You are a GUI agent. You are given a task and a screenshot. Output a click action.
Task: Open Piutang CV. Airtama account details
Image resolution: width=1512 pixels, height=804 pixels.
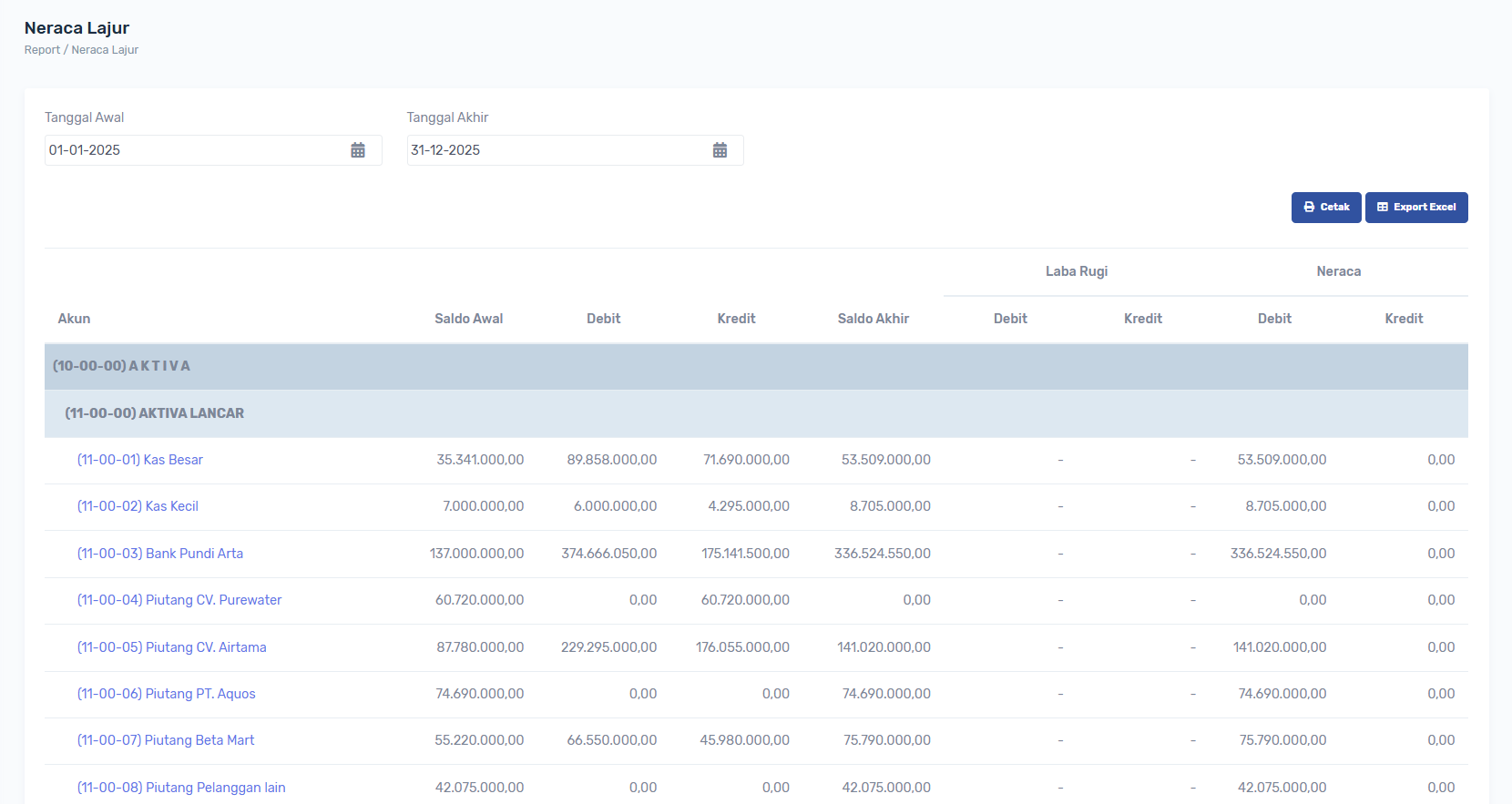point(172,647)
